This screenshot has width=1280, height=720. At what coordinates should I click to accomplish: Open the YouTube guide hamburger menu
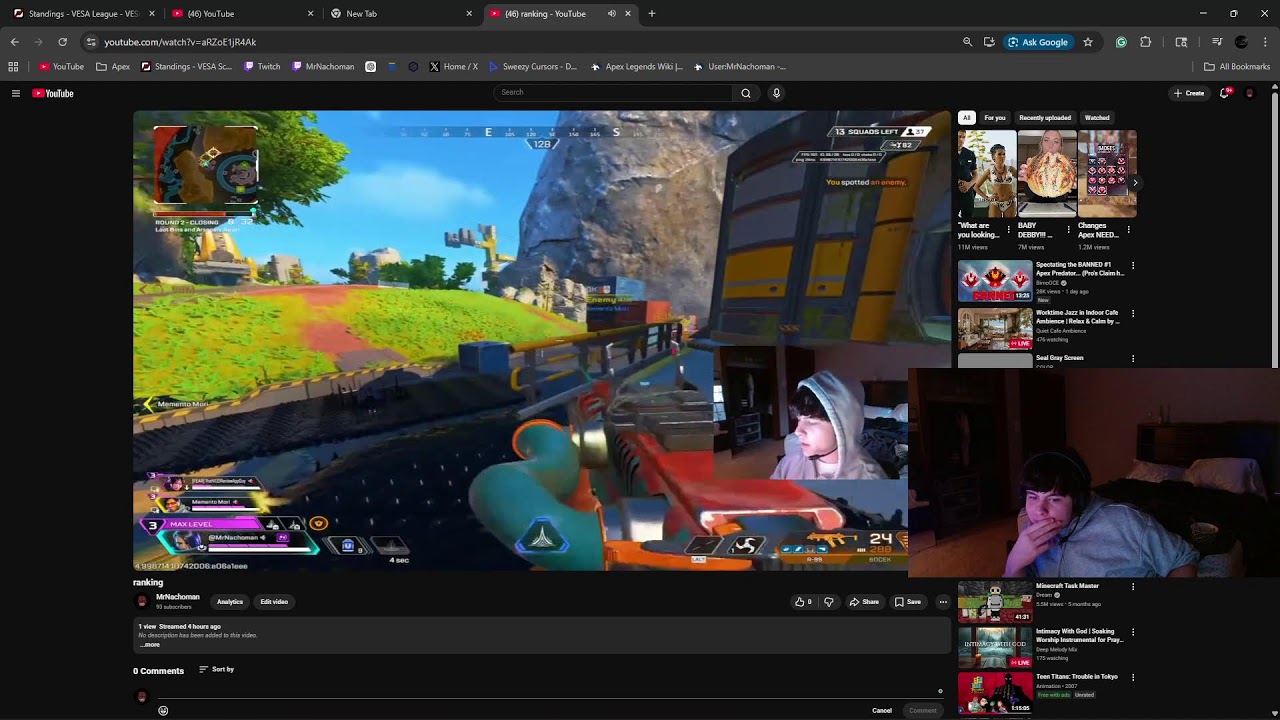tap(16, 93)
